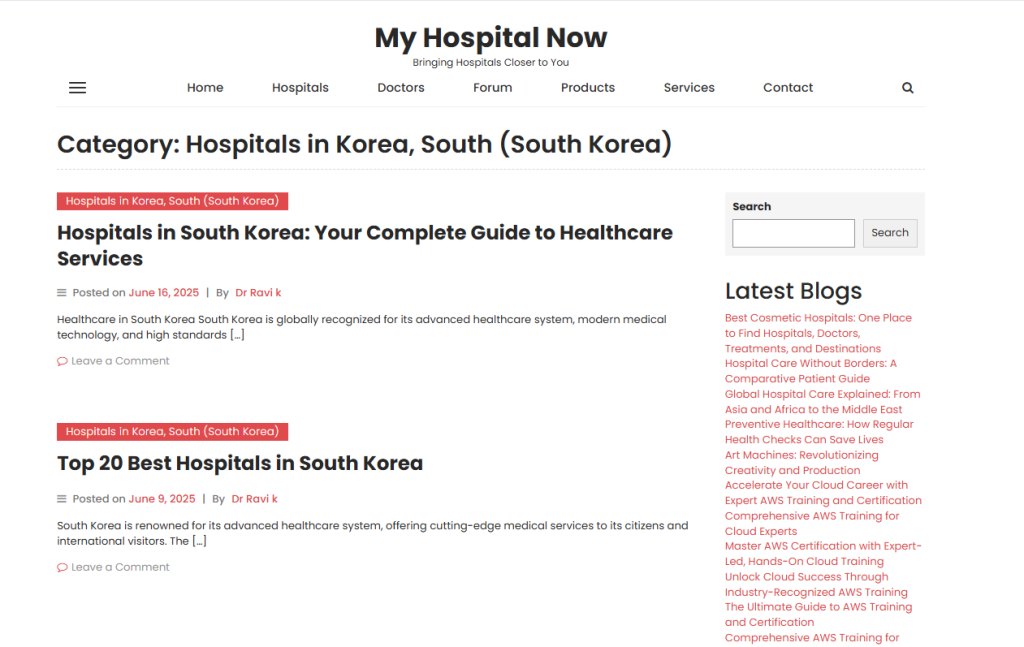Click comment bubble icon under first post
The height and width of the screenshot is (647, 1024).
(62, 361)
